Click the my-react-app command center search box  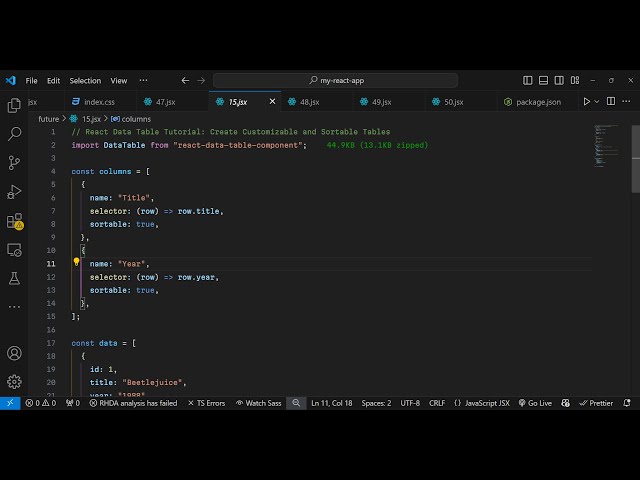point(335,81)
